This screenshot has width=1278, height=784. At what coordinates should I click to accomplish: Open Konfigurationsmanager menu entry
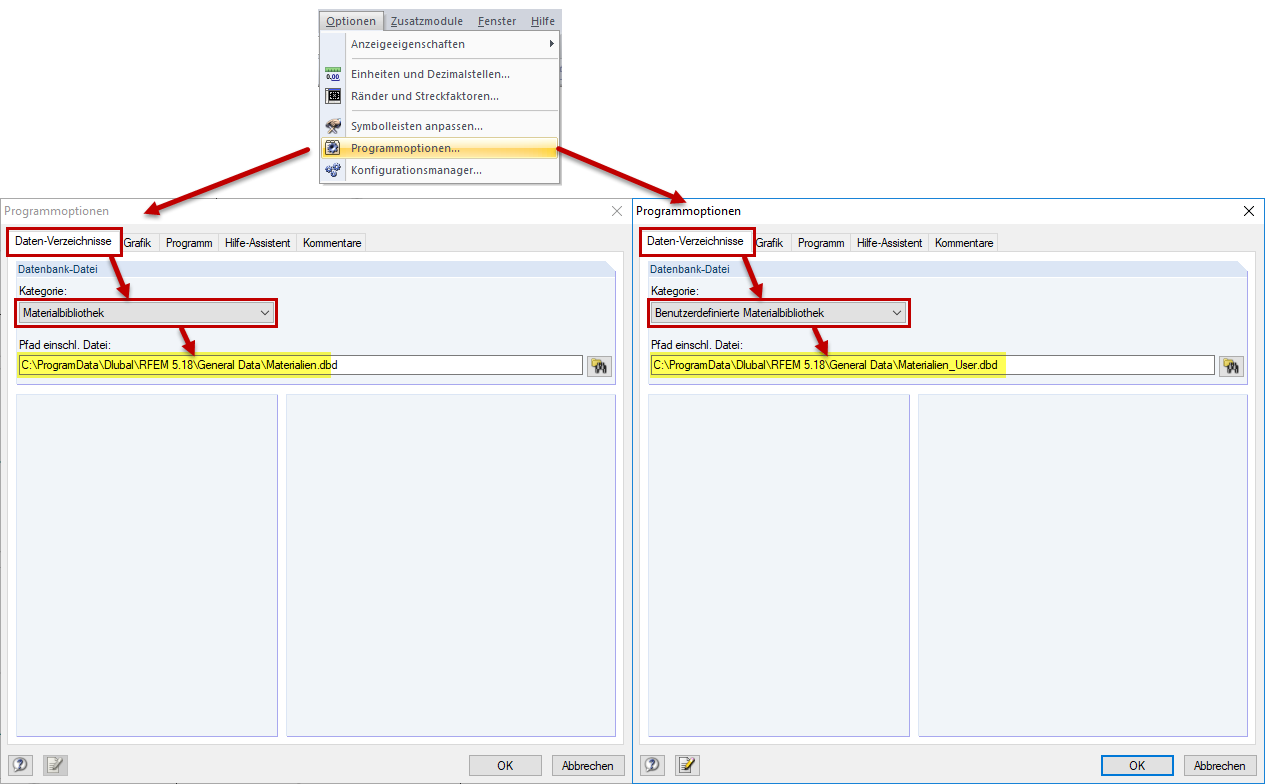click(x=440, y=170)
